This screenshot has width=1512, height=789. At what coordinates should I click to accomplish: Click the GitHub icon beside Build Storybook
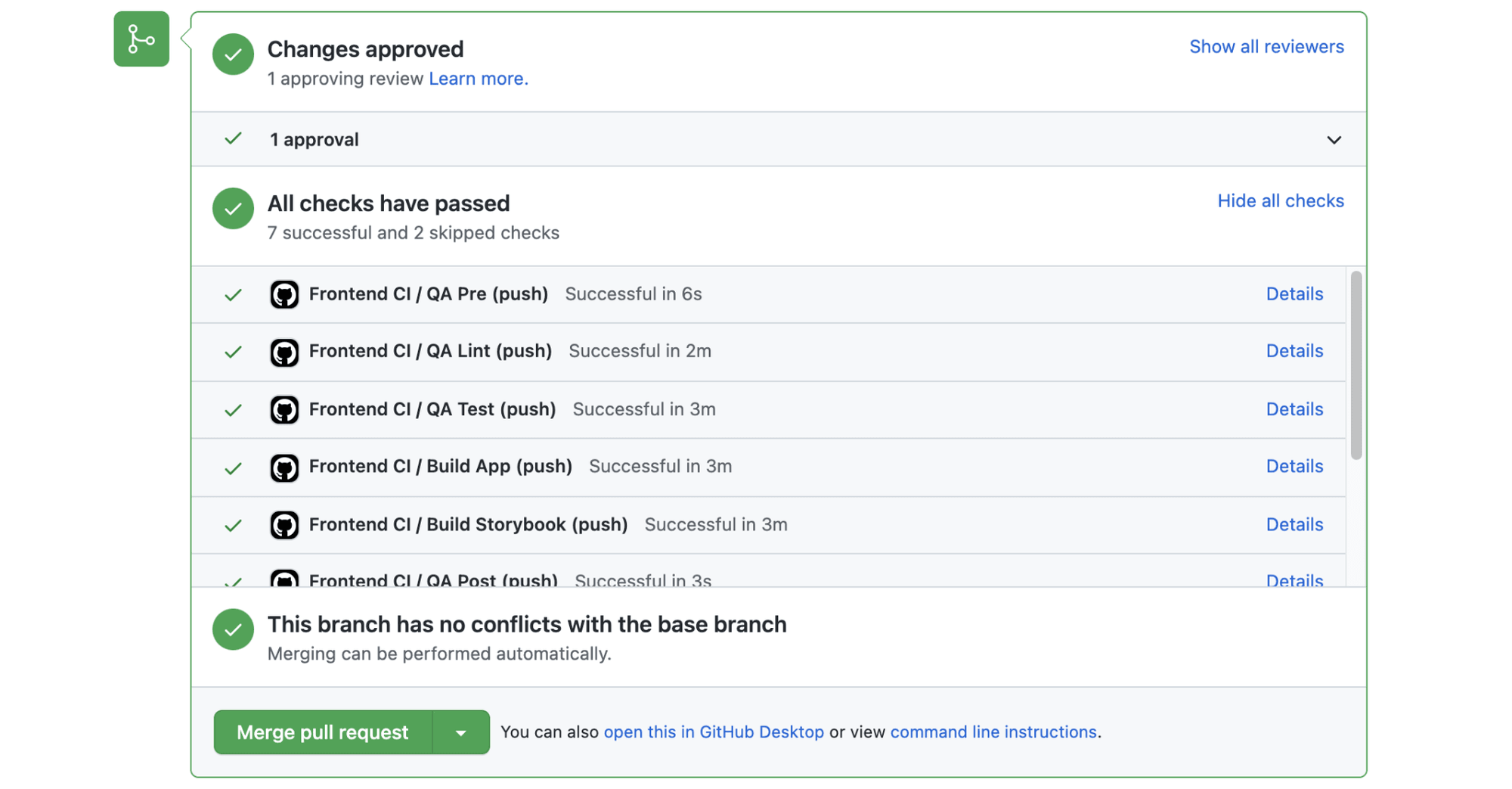[x=284, y=525]
